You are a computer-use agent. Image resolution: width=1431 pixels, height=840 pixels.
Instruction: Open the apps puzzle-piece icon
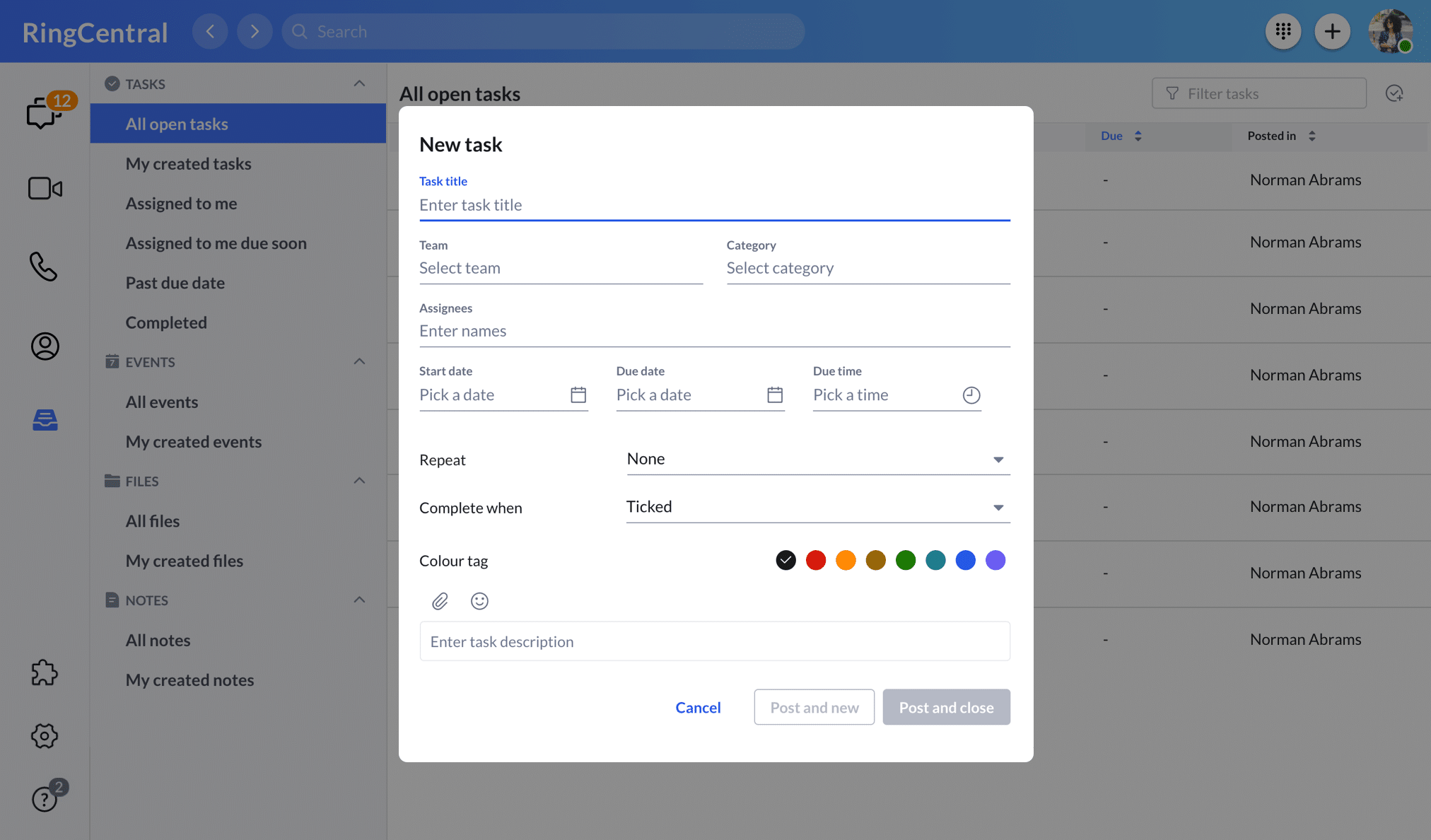point(44,672)
